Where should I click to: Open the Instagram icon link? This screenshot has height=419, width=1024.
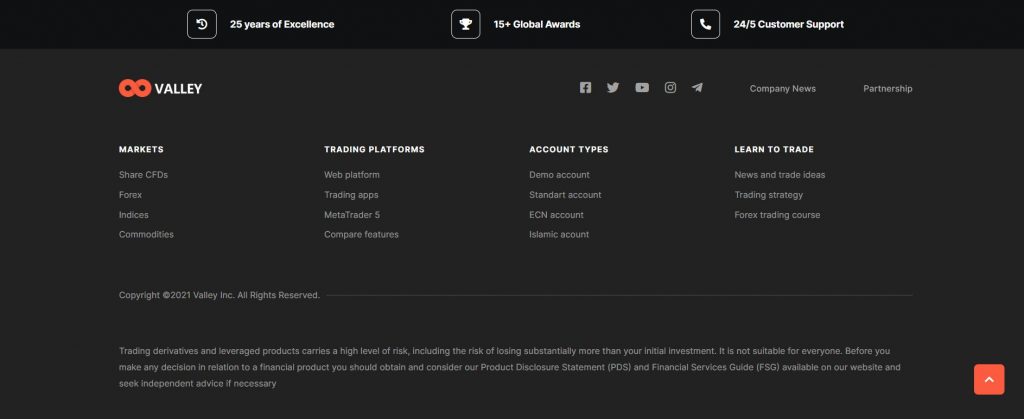pos(670,88)
